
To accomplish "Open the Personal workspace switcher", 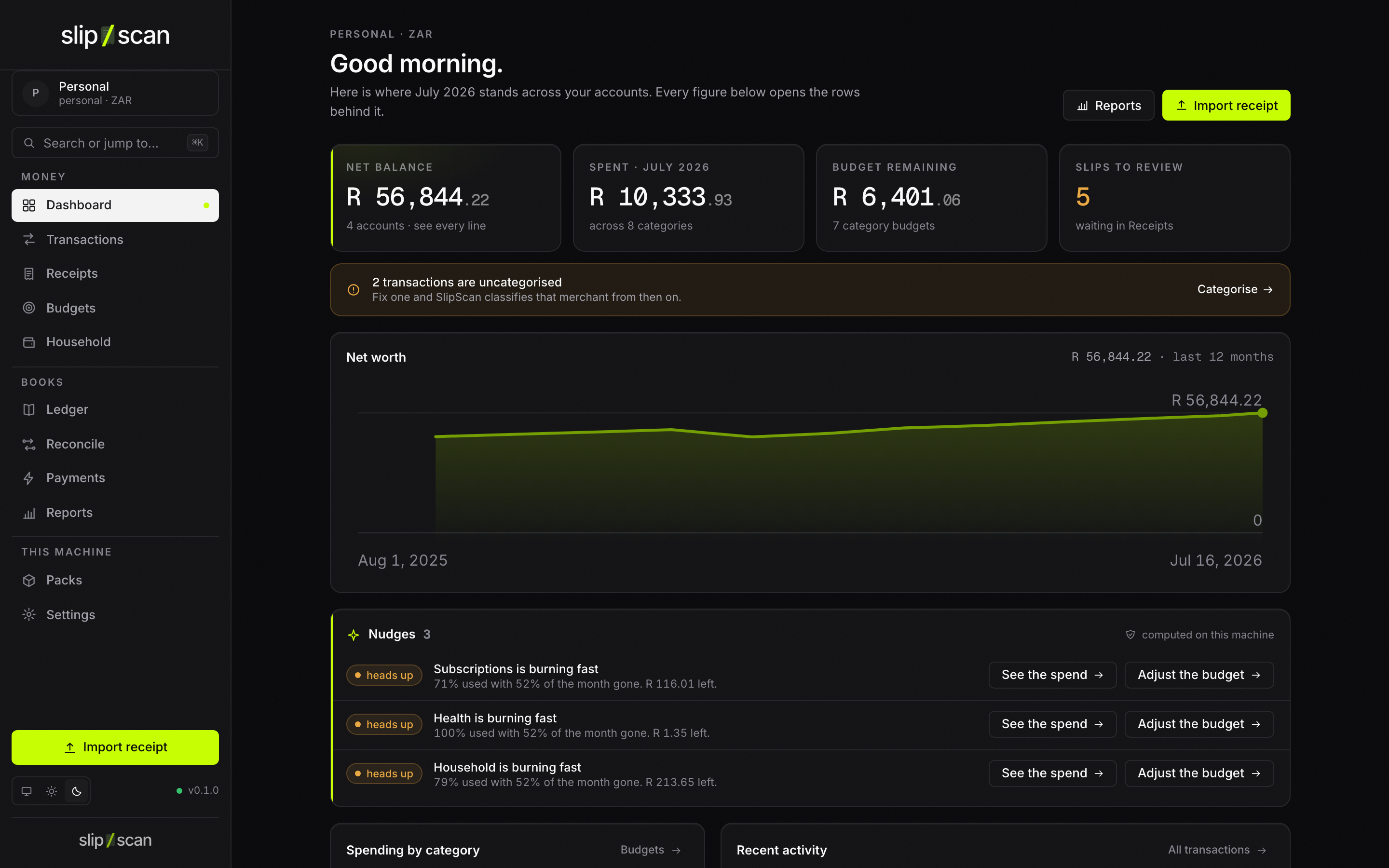I will click(115, 93).
